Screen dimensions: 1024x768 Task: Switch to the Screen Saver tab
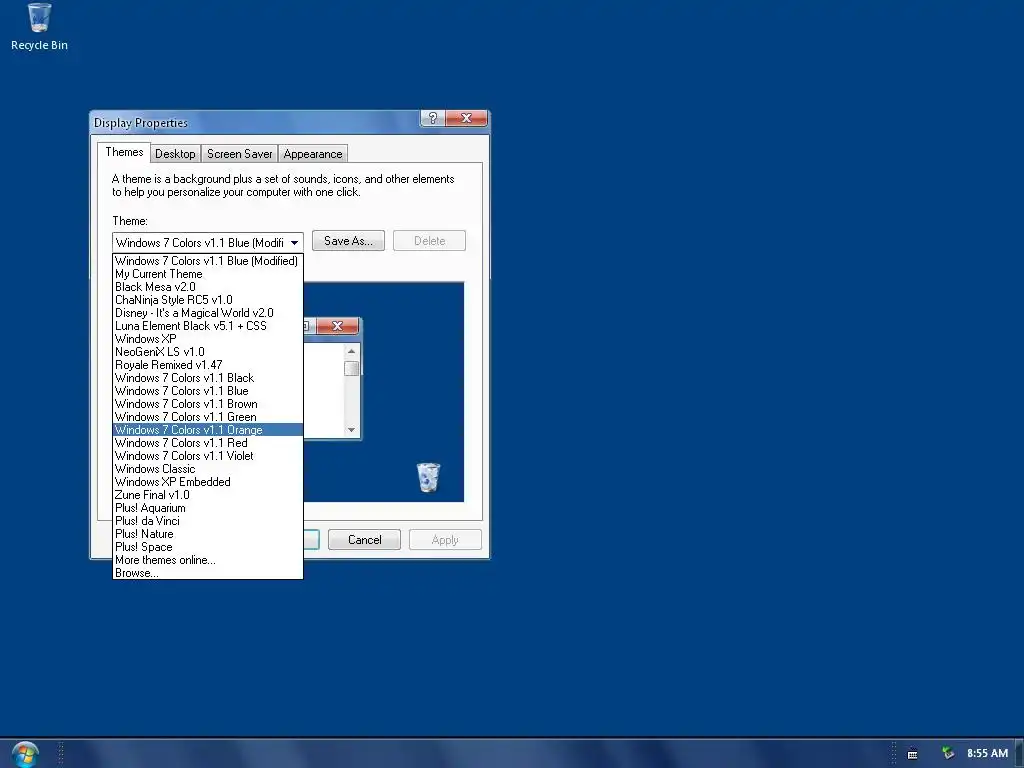tap(240, 154)
